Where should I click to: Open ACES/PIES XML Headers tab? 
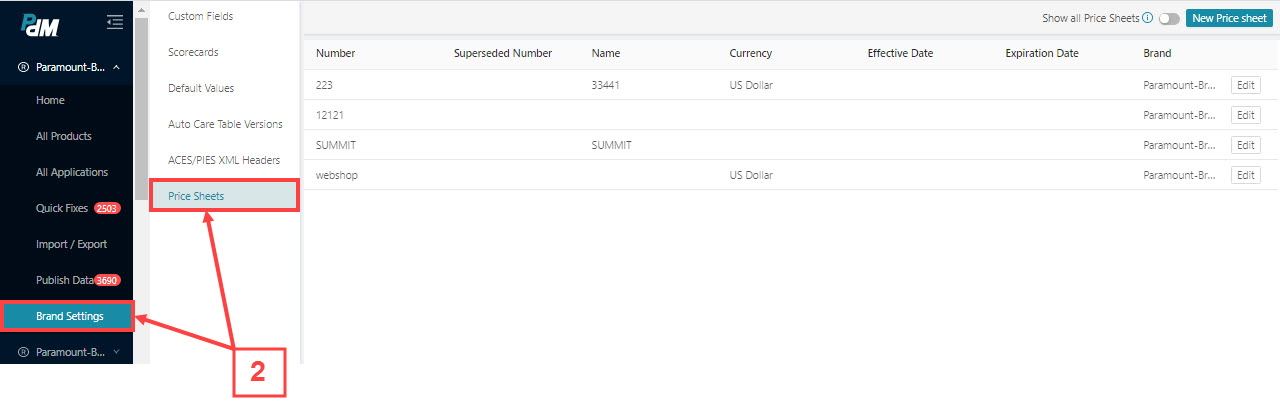(x=224, y=160)
